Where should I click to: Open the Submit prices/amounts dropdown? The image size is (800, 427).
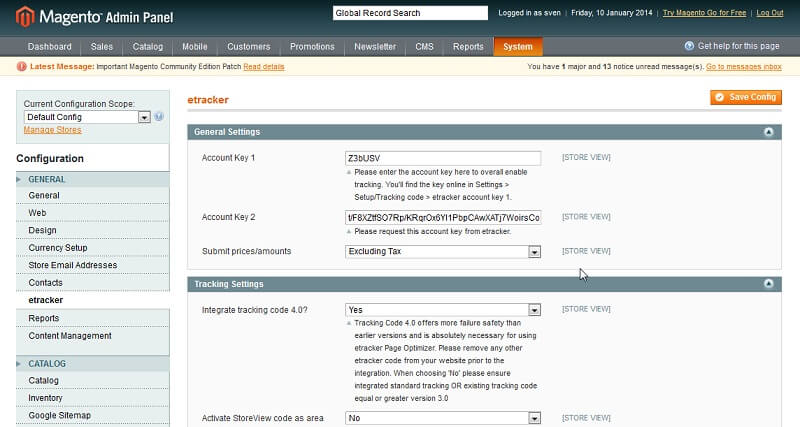[443, 252]
